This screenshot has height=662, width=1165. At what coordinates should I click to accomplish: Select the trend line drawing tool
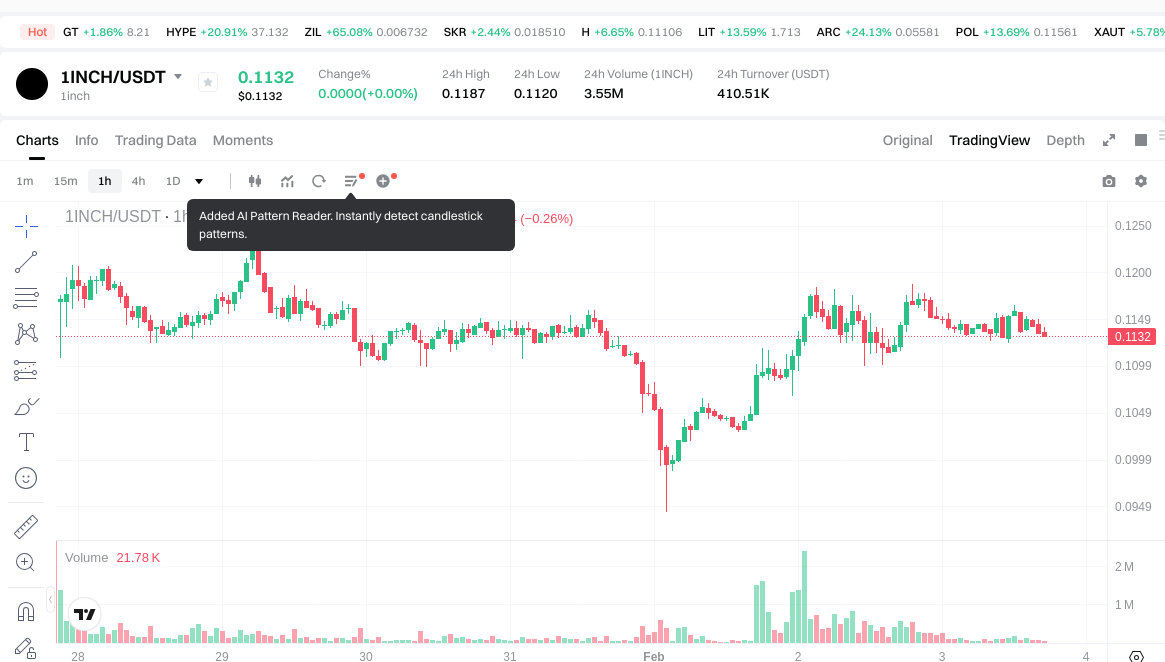tap(26, 262)
